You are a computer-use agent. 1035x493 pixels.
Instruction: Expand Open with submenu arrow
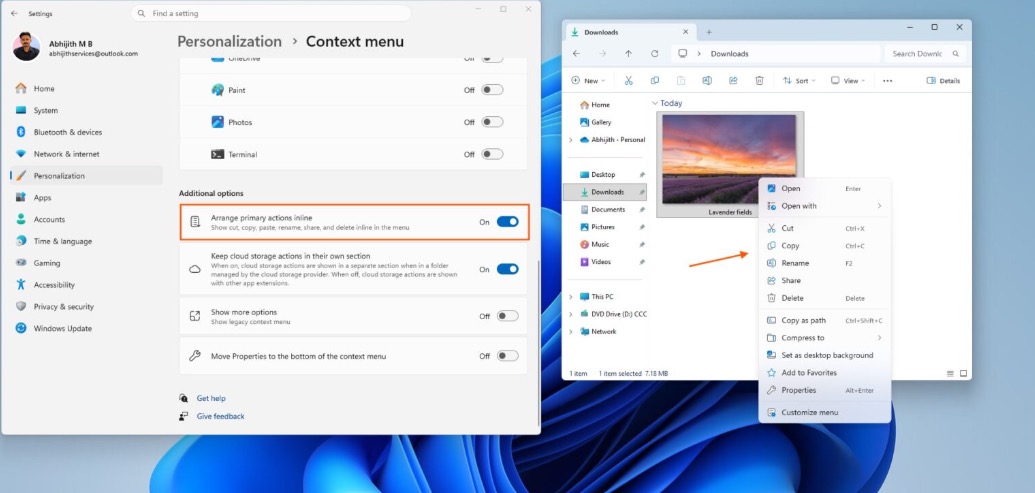point(879,206)
